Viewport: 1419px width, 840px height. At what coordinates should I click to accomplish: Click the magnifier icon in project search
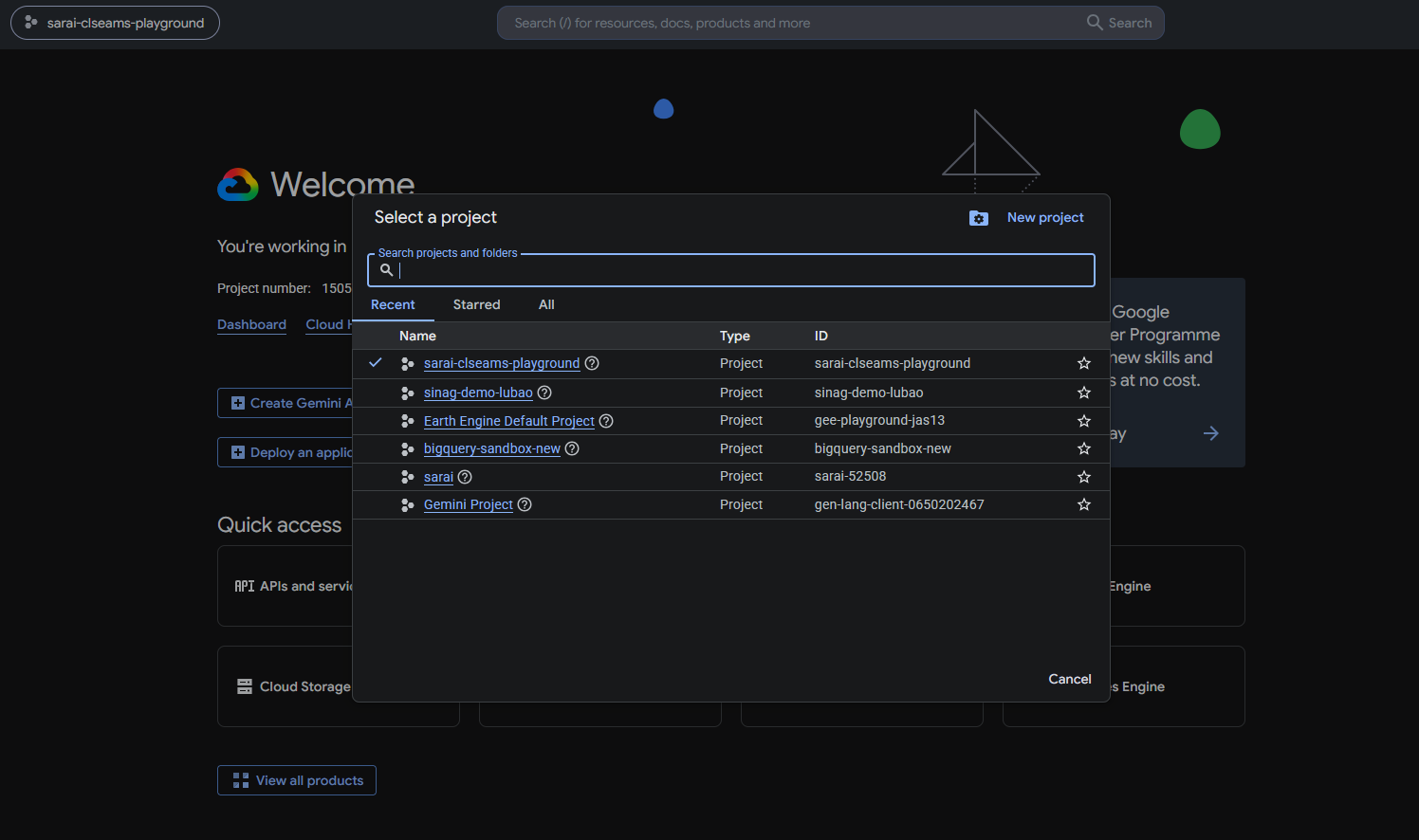click(386, 270)
